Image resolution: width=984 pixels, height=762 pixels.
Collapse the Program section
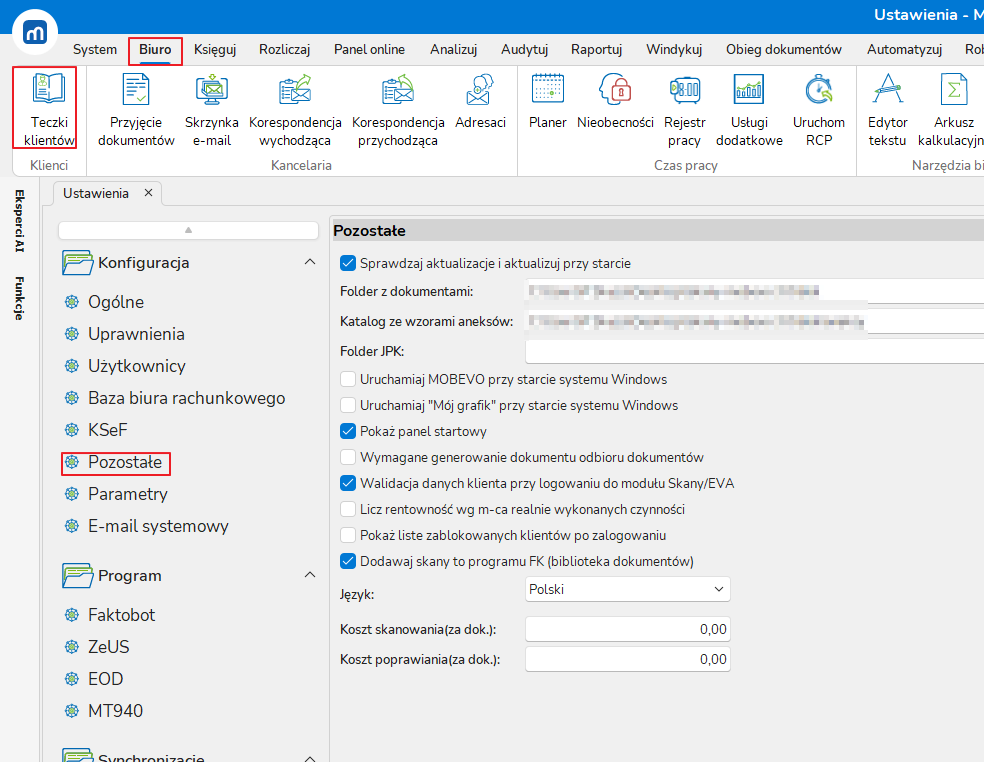310,575
